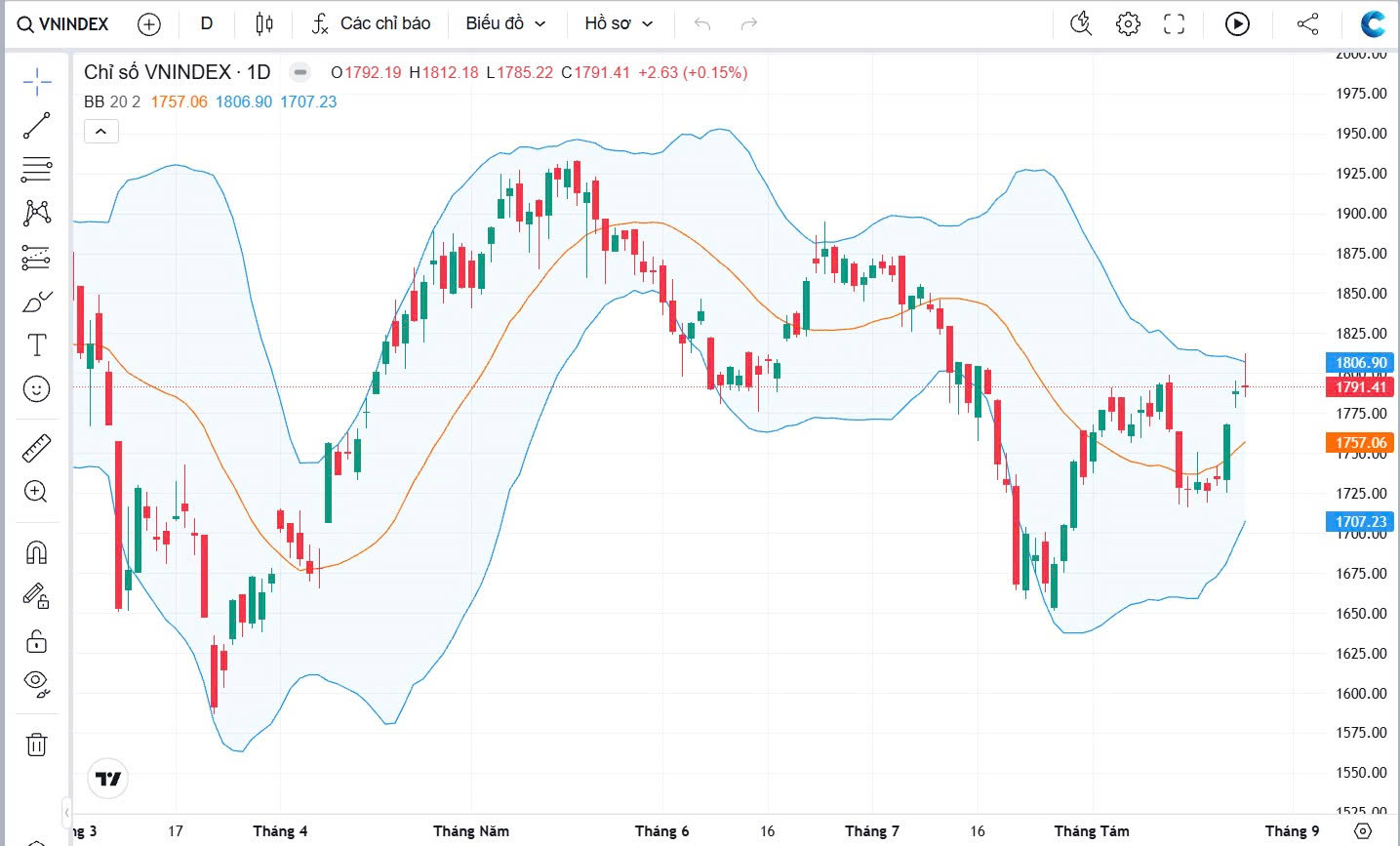Toggle stay in drawing mode
The width and height of the screenshot is (1400, 846).
tap(36, 596)
